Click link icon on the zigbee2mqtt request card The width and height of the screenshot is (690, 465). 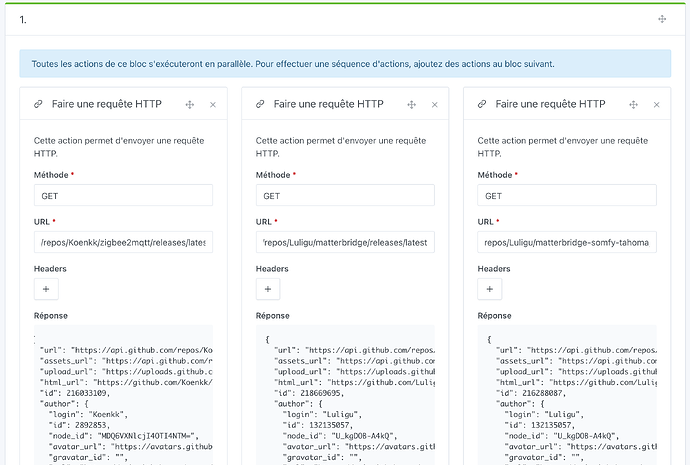click(x=38, y=104)
